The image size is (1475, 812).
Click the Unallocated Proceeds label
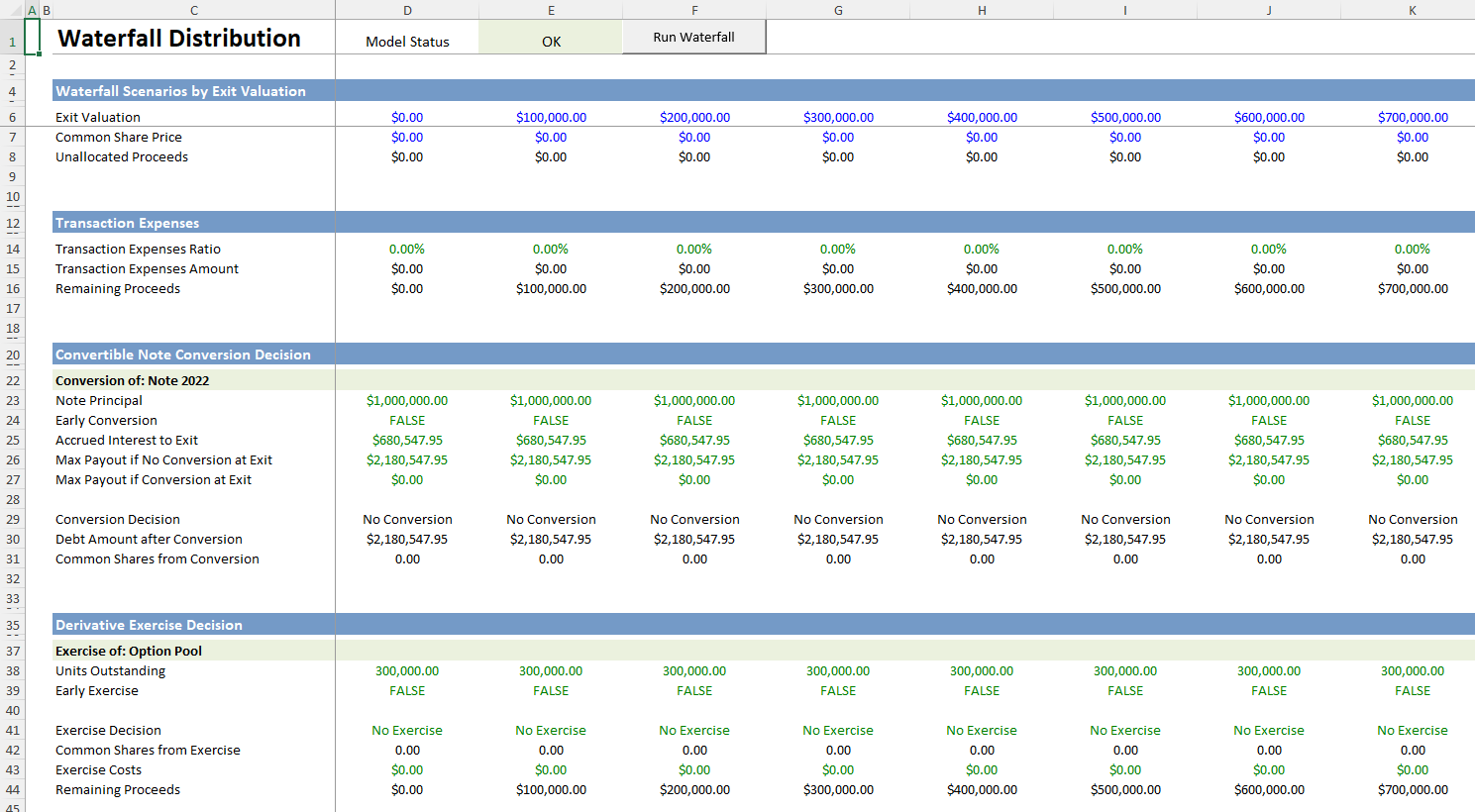click(x=122, y=156)
